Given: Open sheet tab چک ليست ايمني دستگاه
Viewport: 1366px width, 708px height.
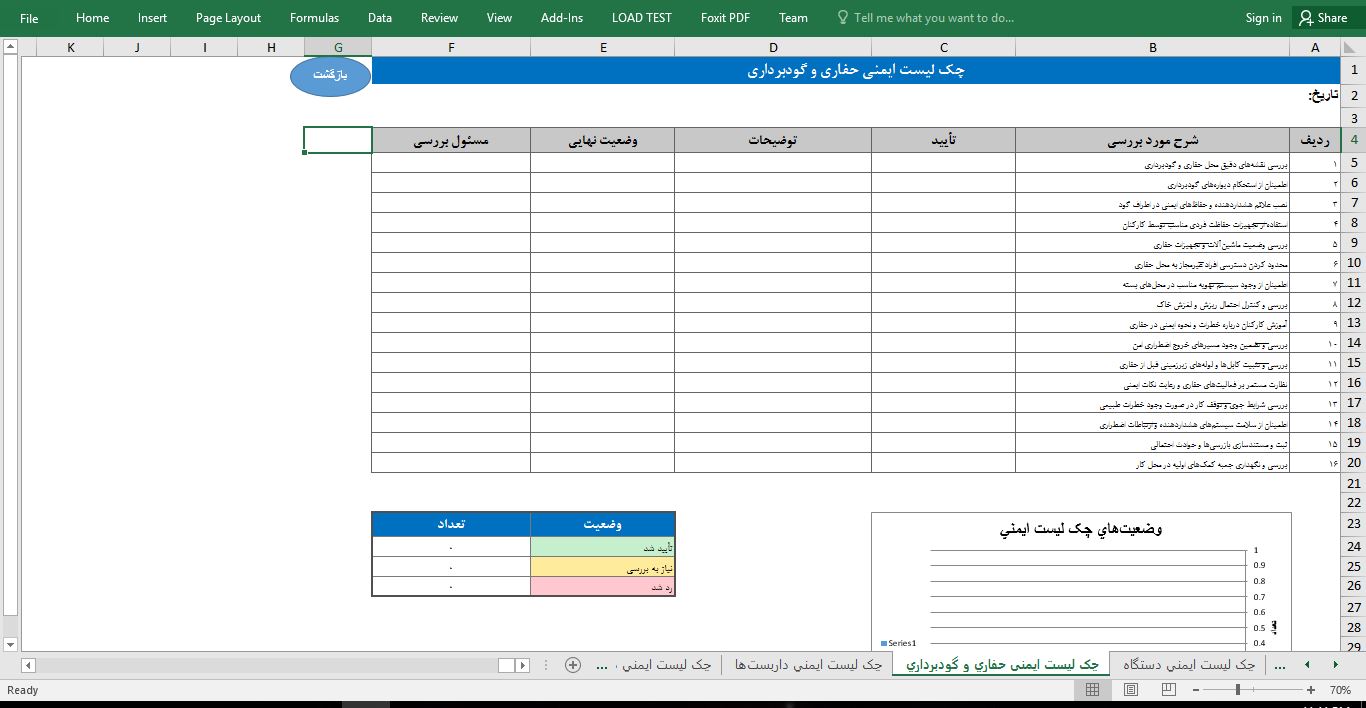Looking at the screenshot, I should [1189, 665].
